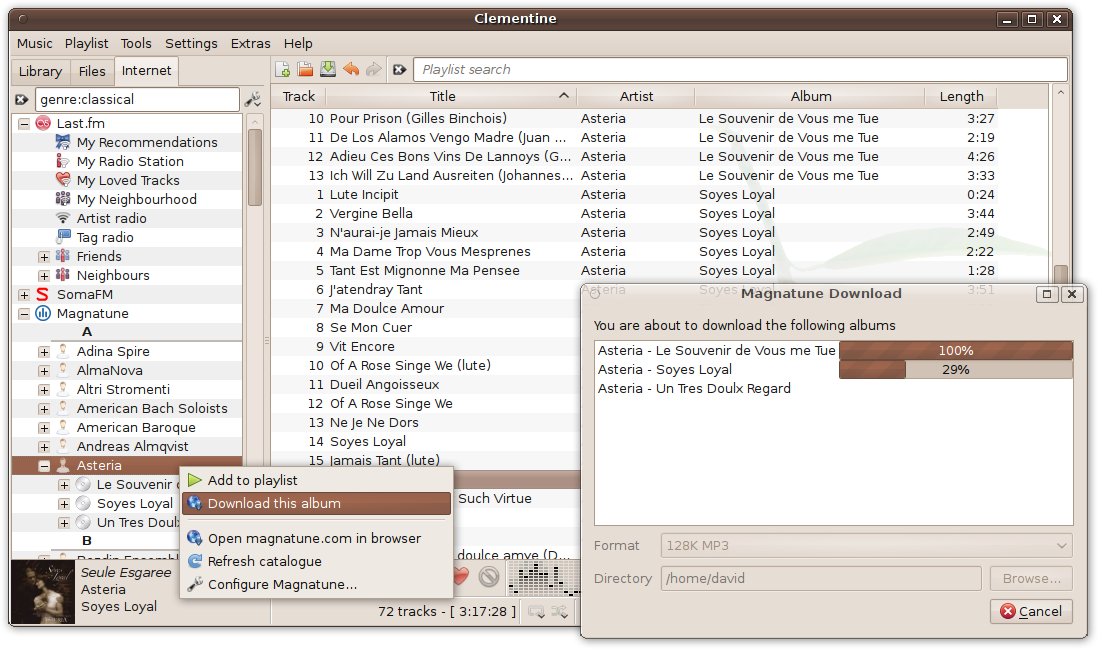Cancel the Magnatune download
This screenshot has height=649, width=1098.
(x=1031, y=611)
